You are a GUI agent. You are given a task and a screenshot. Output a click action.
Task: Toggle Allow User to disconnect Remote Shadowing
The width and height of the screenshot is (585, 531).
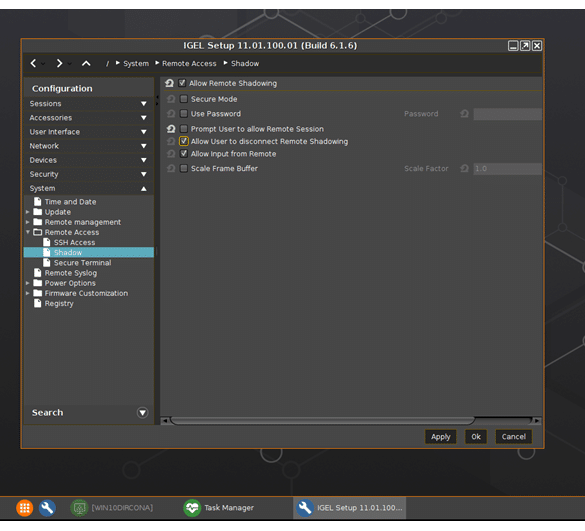[184, 141]
